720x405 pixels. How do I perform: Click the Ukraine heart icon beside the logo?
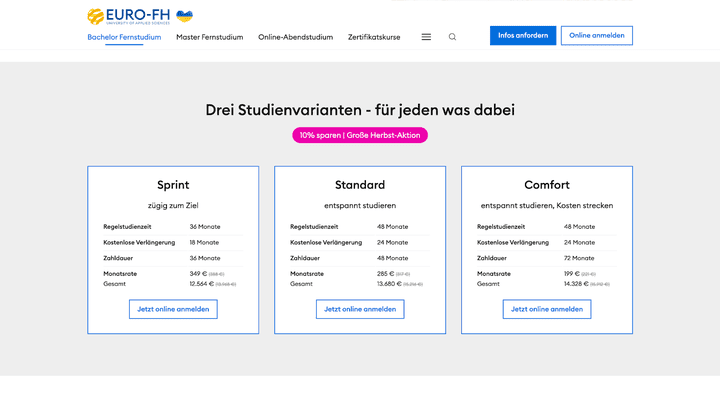click(185, 16)
